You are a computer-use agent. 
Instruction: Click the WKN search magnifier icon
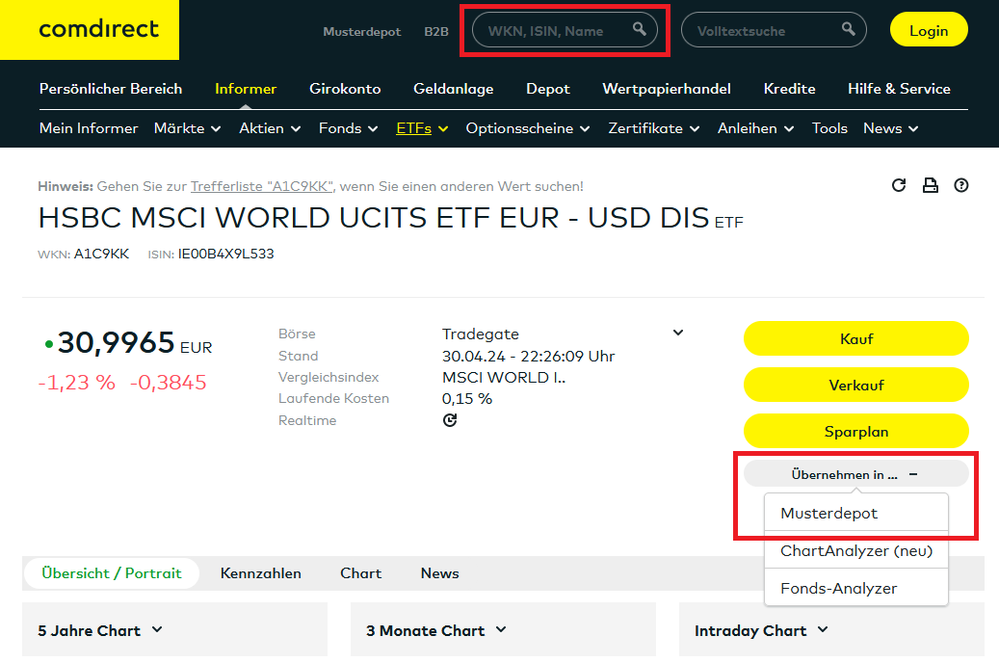640,30
